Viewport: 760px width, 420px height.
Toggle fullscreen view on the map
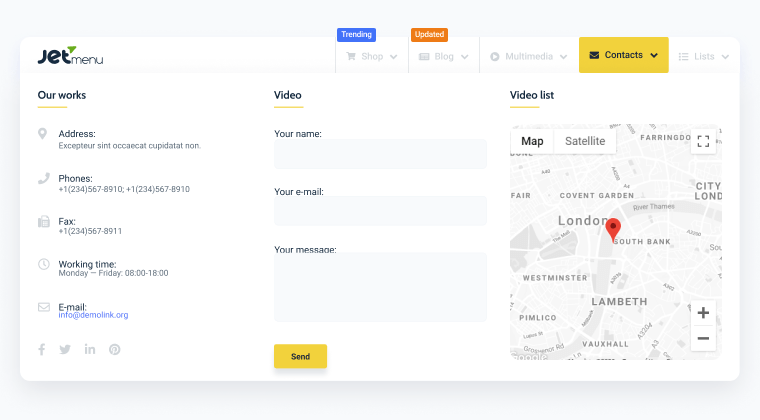pos(703,141)
